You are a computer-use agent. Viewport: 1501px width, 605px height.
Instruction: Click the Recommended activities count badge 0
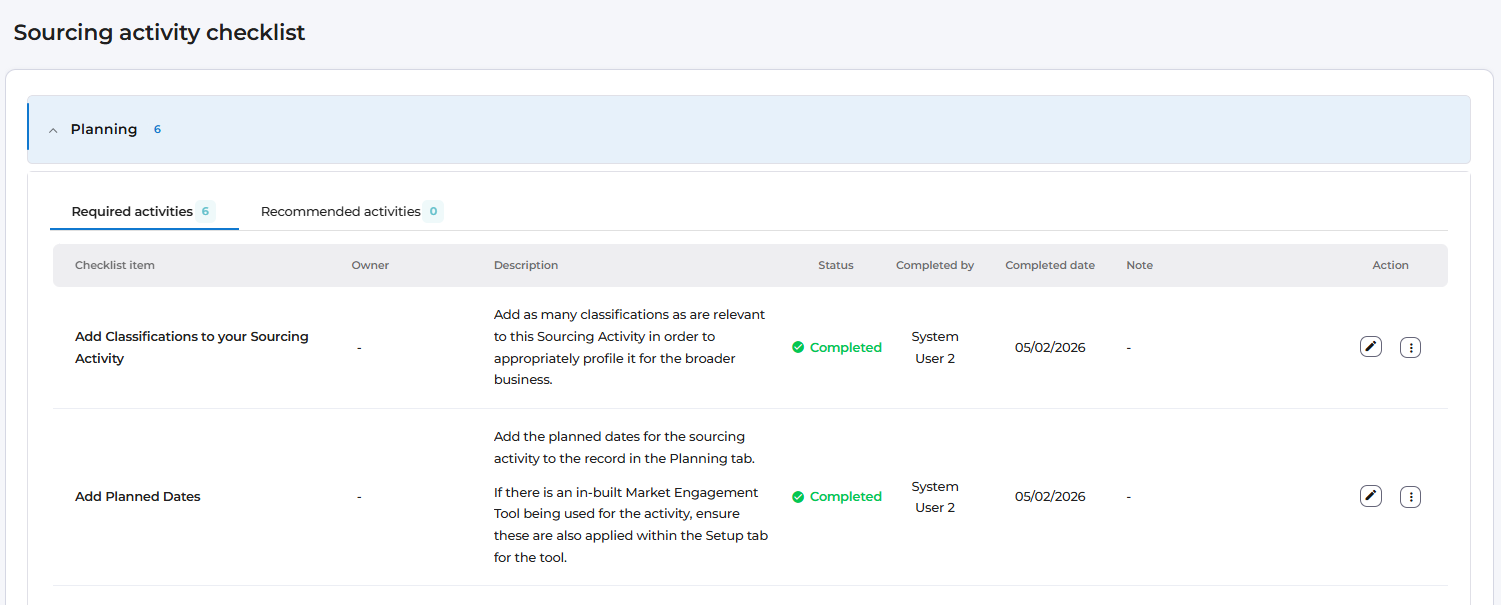[x=433, y=211]
